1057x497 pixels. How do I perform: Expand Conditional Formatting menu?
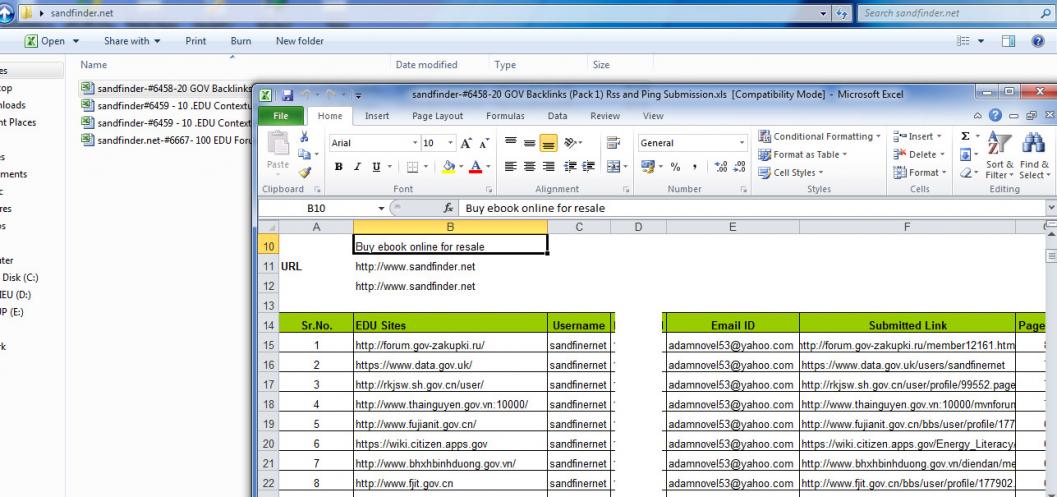tap(819, 136)
